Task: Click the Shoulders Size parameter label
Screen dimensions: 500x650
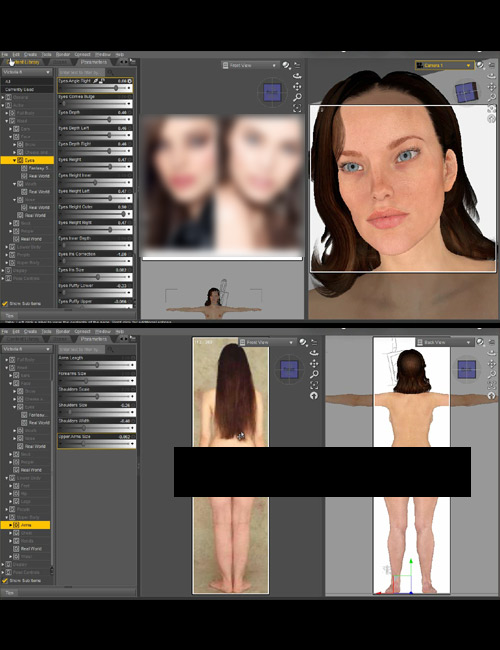Action: point(73,405)
